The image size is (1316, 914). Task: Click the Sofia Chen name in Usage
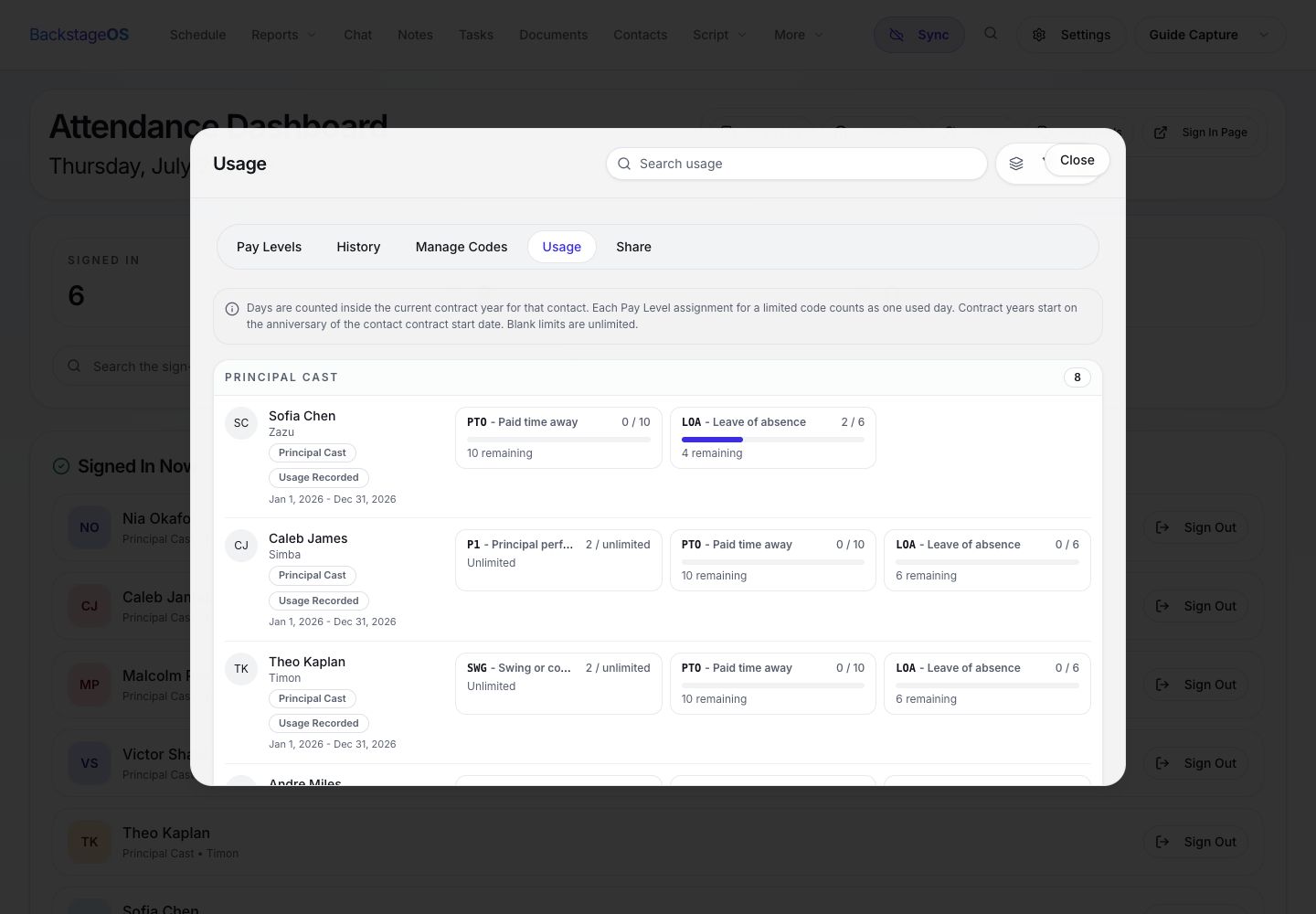coord(302,416)
